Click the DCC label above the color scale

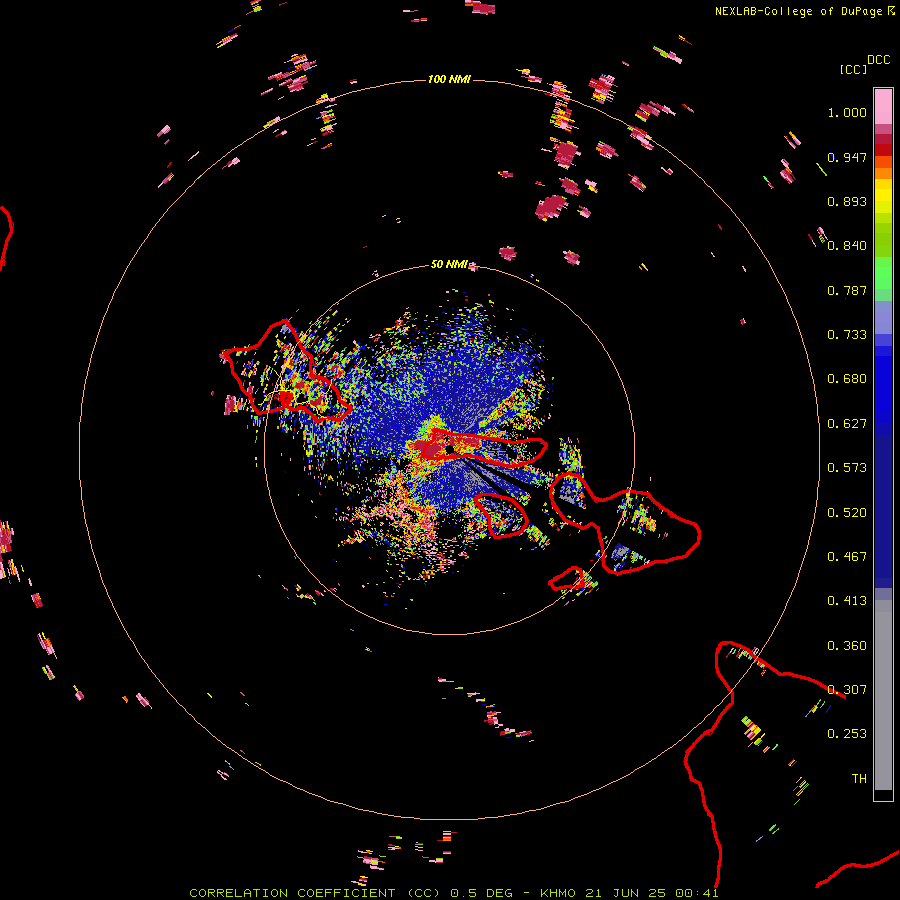879,59
